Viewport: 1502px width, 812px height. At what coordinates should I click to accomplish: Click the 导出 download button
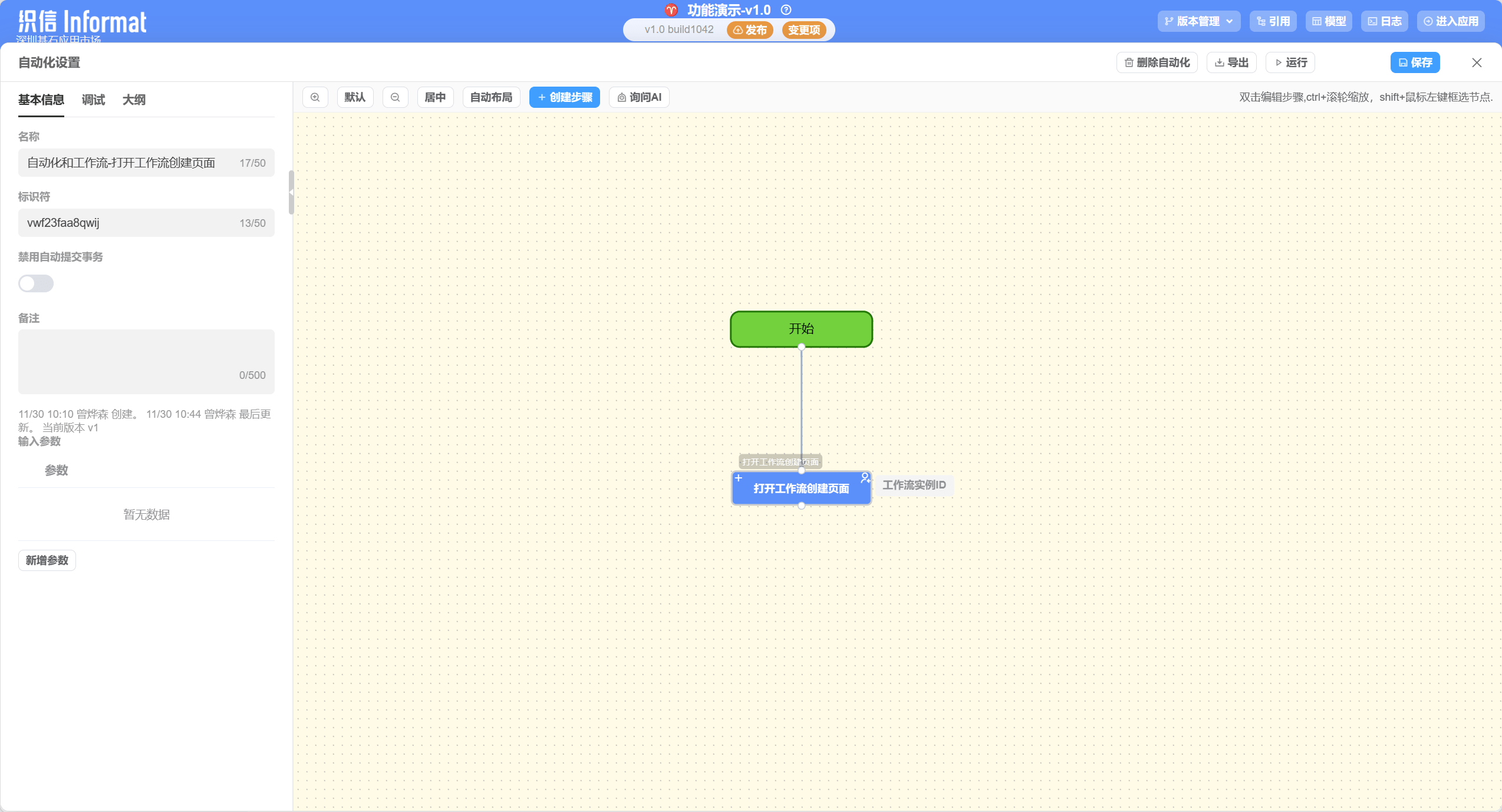[x=1231, y=62]
